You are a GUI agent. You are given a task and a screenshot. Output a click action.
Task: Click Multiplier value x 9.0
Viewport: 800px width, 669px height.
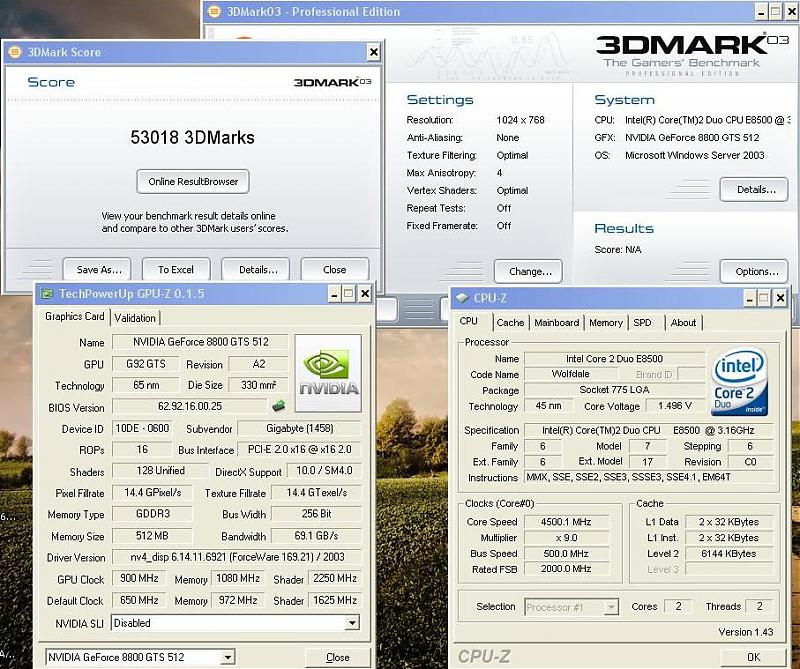(566, 538)
